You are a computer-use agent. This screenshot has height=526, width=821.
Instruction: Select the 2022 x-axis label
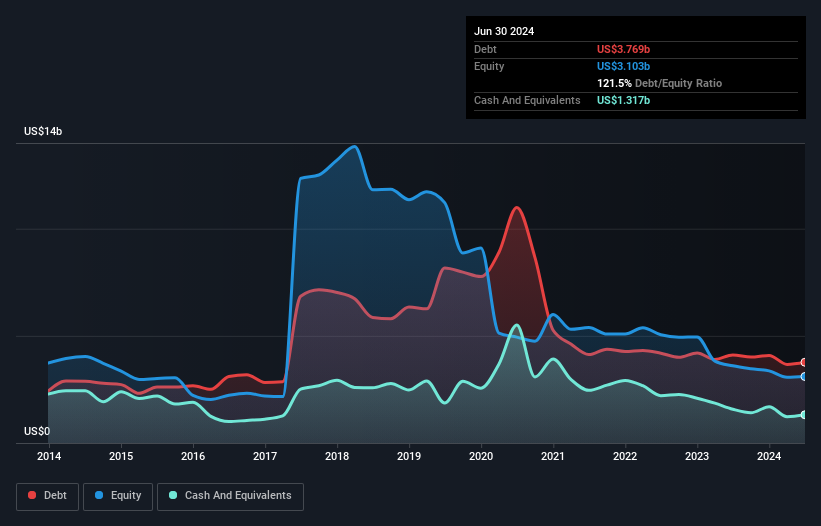(x=625, y=456)
